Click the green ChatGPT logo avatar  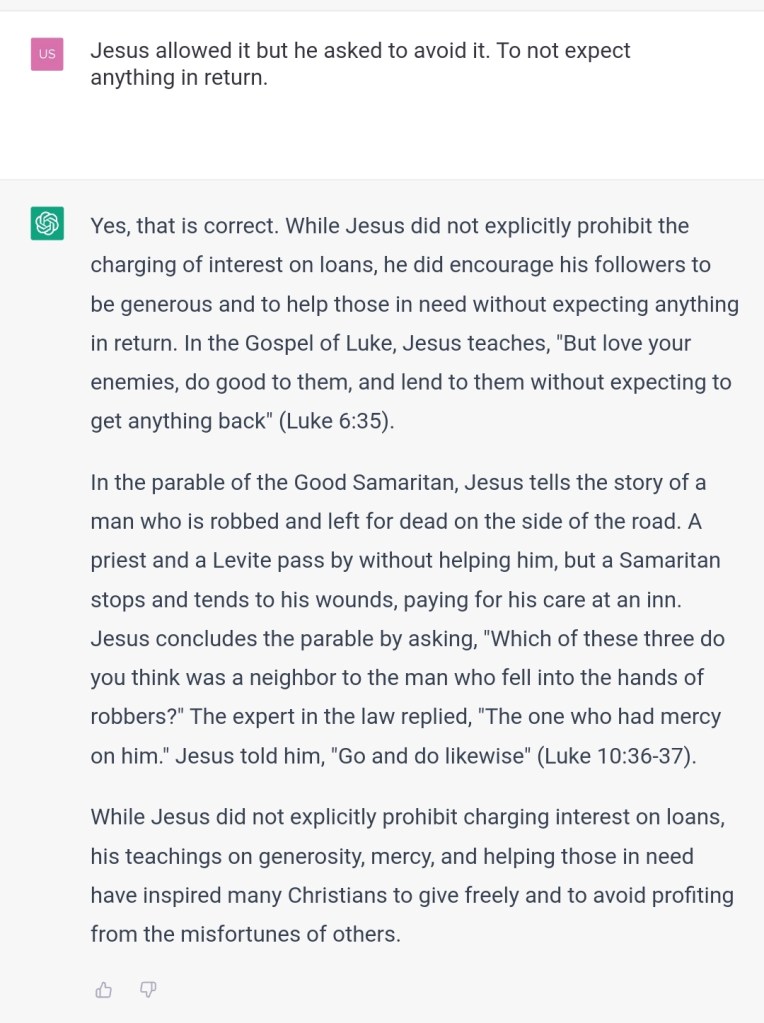tap(47, 223)
